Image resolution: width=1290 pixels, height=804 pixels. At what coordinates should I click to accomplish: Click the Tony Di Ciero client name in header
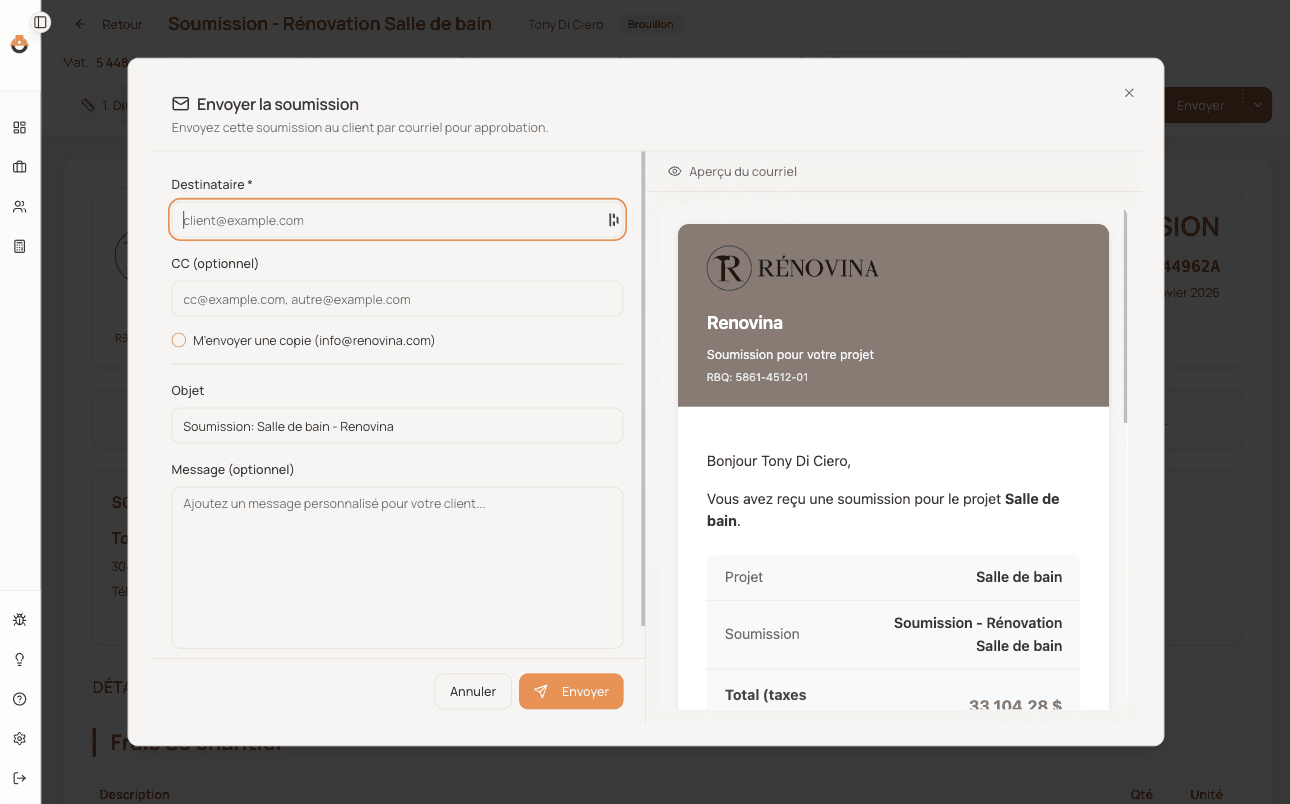point(566,24)
